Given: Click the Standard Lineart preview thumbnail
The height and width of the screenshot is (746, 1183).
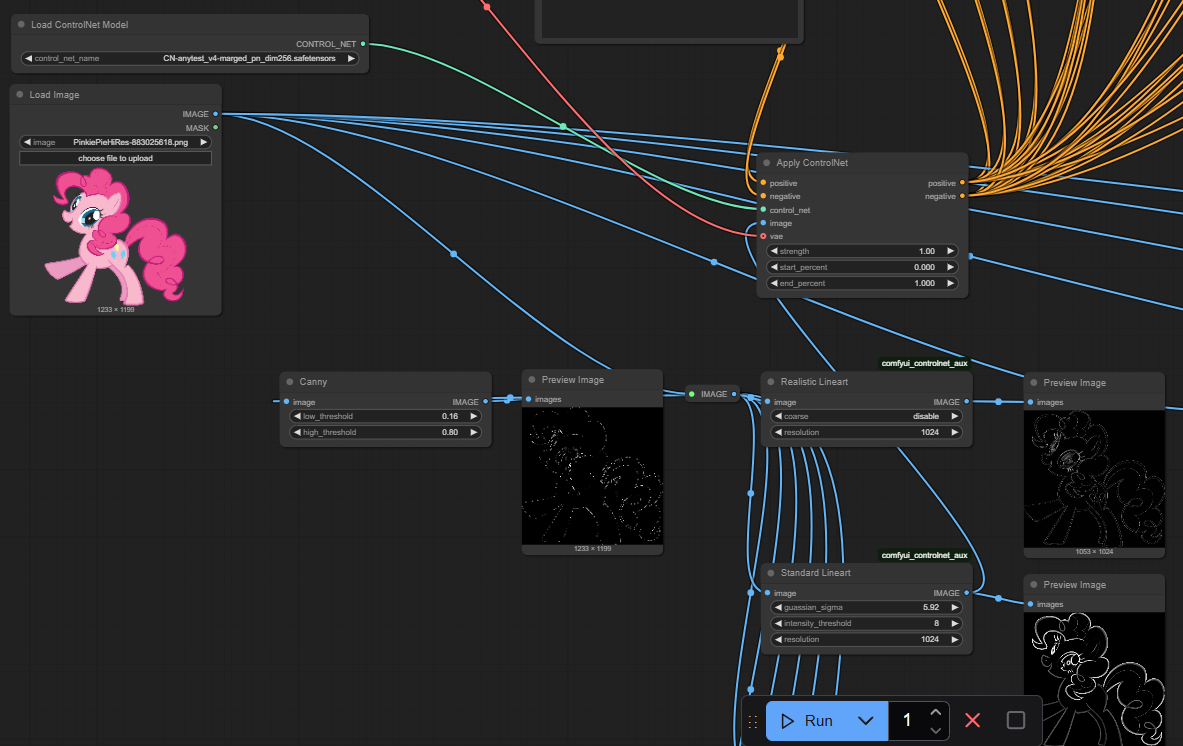Looking at the screenshot, I should point(1094,679).
